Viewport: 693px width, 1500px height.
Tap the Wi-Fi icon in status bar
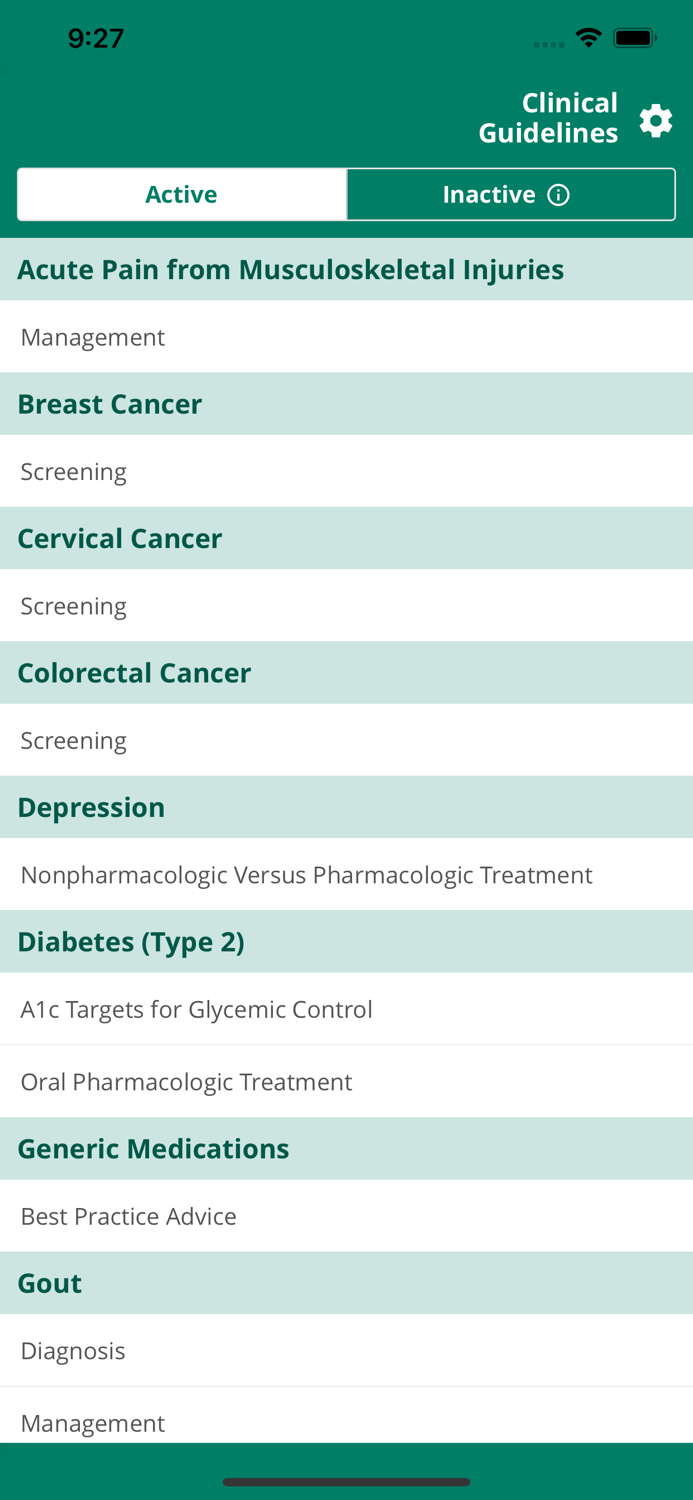click(x=588, y=38)
